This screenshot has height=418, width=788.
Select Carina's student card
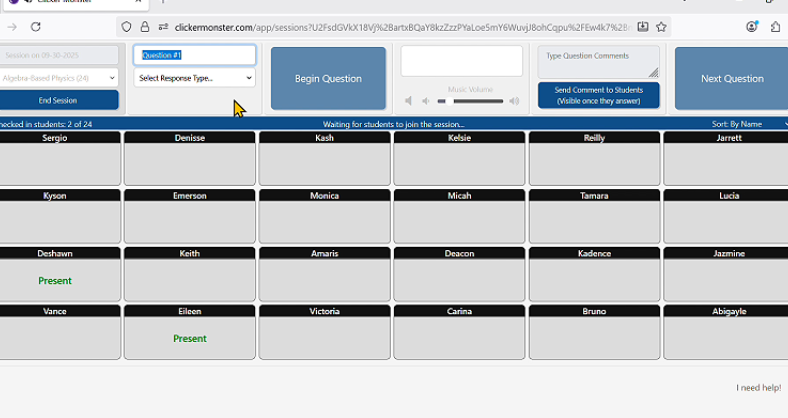459,332
